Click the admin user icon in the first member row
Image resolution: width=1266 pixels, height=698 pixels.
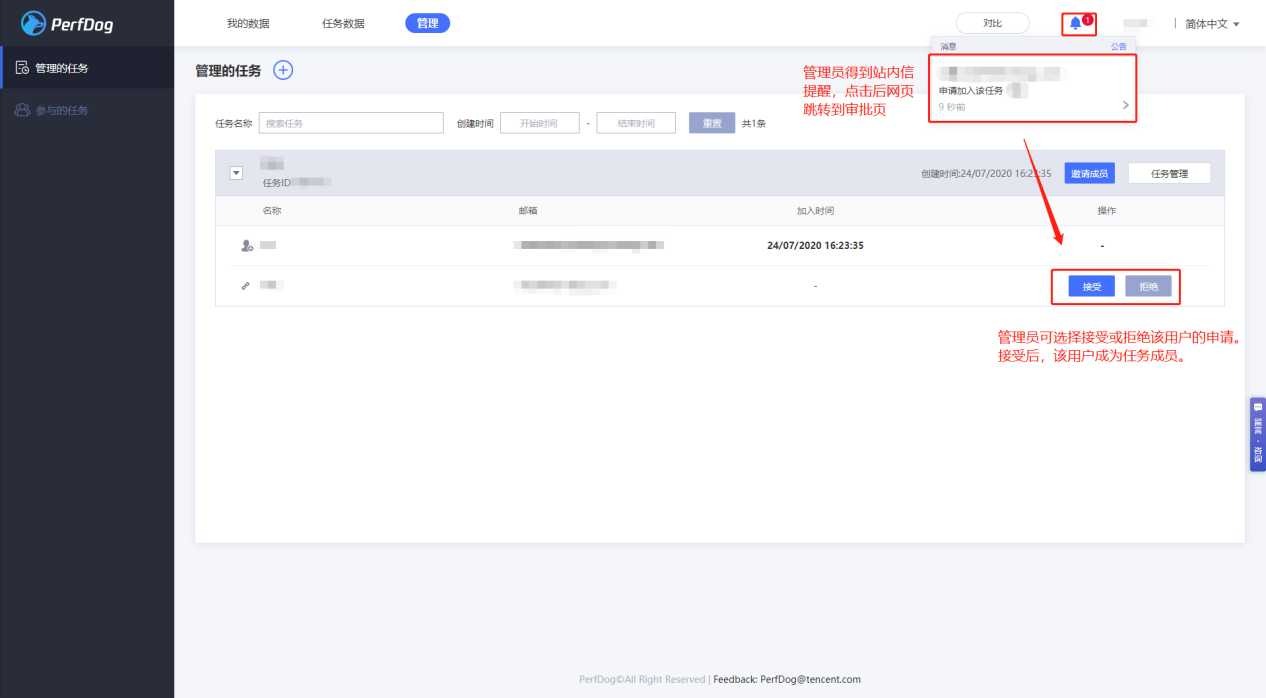pyautogui.click(x=247, y=245)
